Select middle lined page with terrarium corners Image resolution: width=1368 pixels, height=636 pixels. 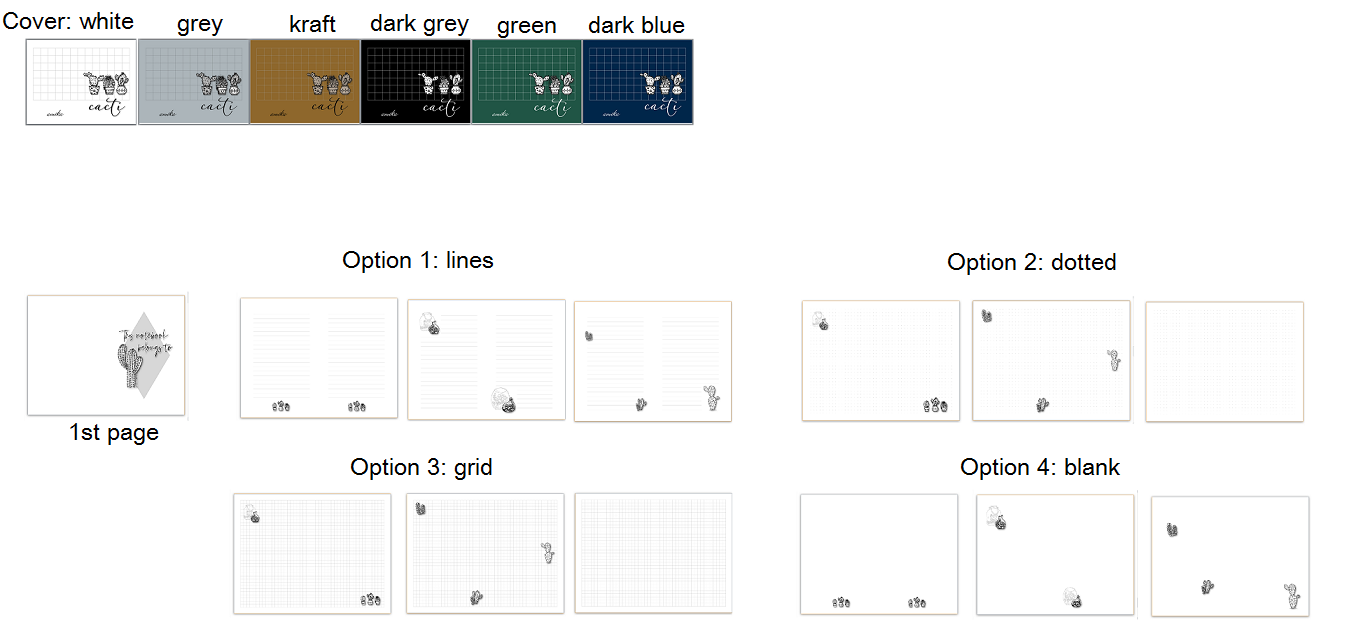[x=487, y=359]
